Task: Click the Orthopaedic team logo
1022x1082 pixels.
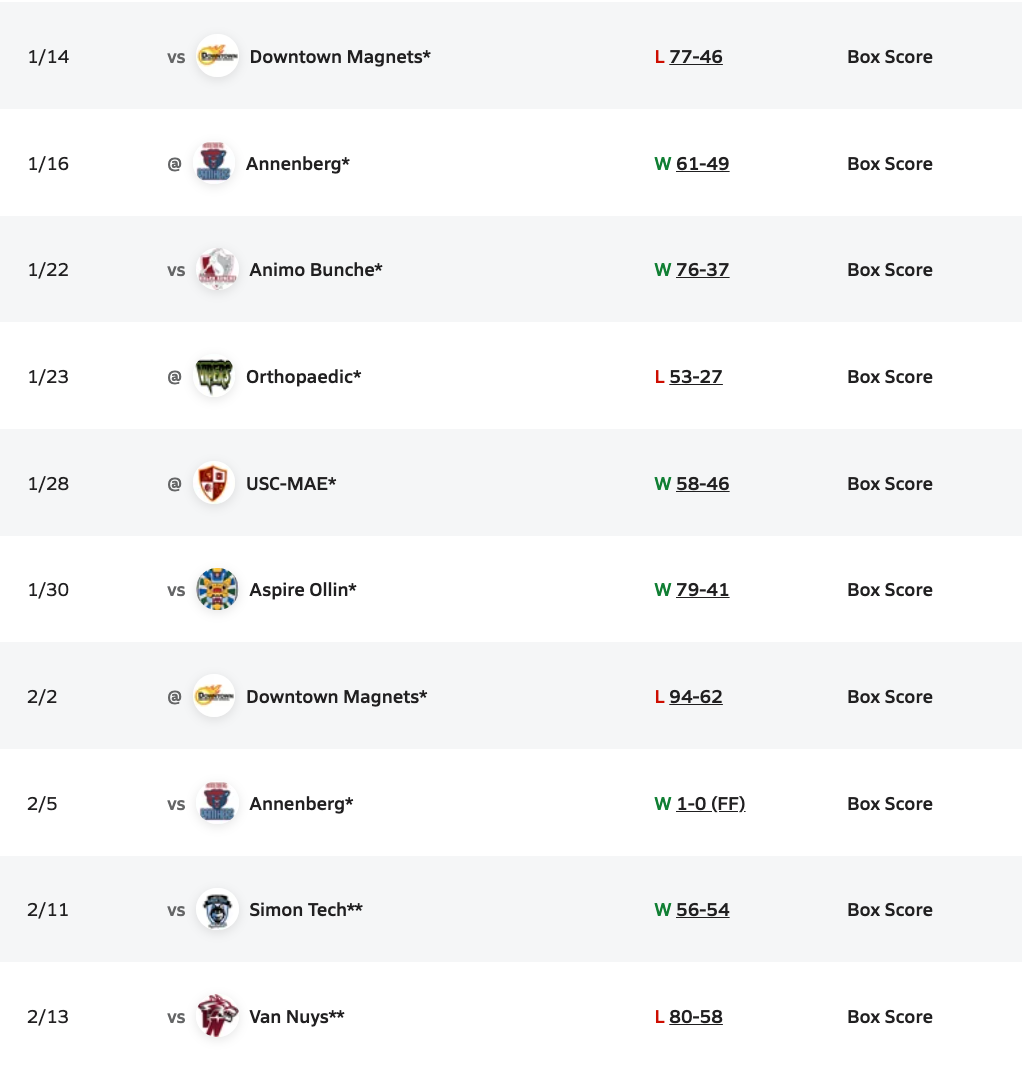Action: [x=214, y=377]
